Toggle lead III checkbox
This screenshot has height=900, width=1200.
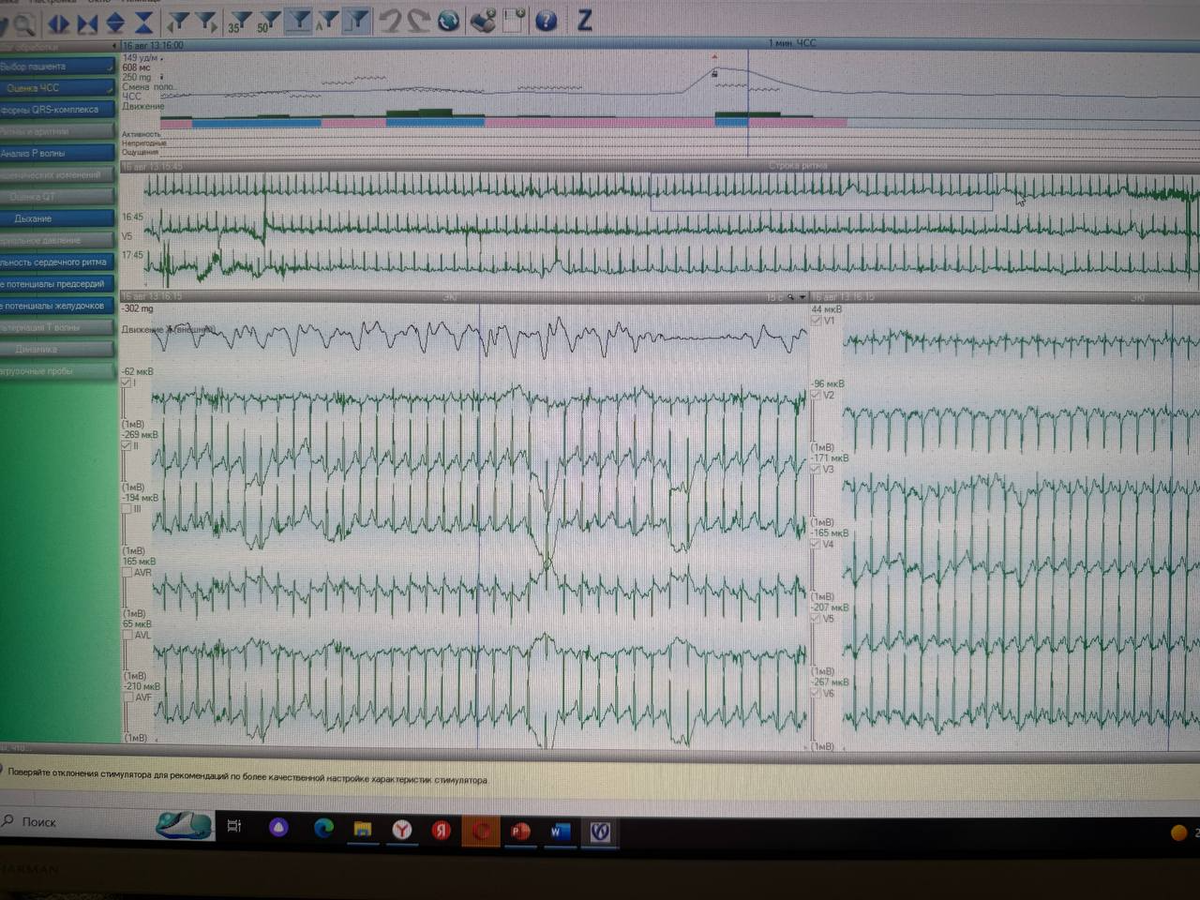[126, 509]
